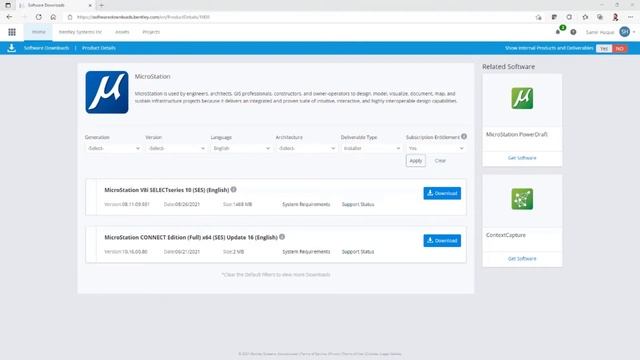
Task: Show info for MicroStation CONNECT Edition
Action: (282, 237)
